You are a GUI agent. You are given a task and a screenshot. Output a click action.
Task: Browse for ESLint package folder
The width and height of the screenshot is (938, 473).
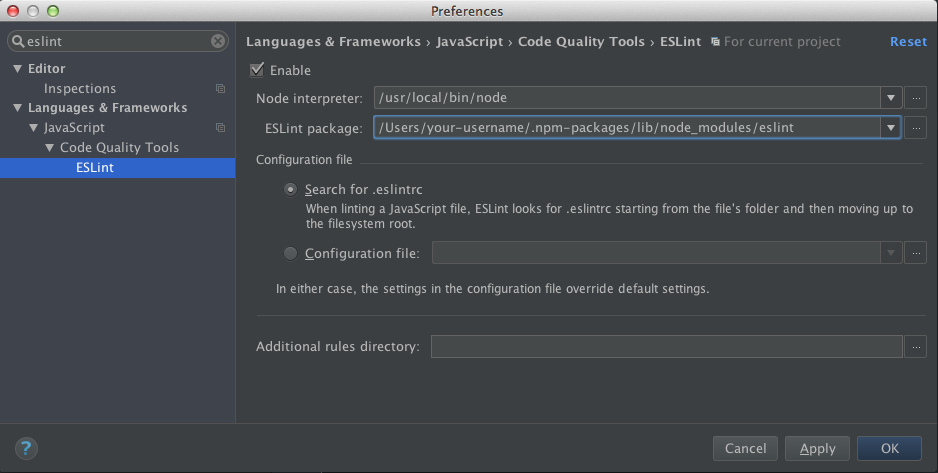click(916, 127)
